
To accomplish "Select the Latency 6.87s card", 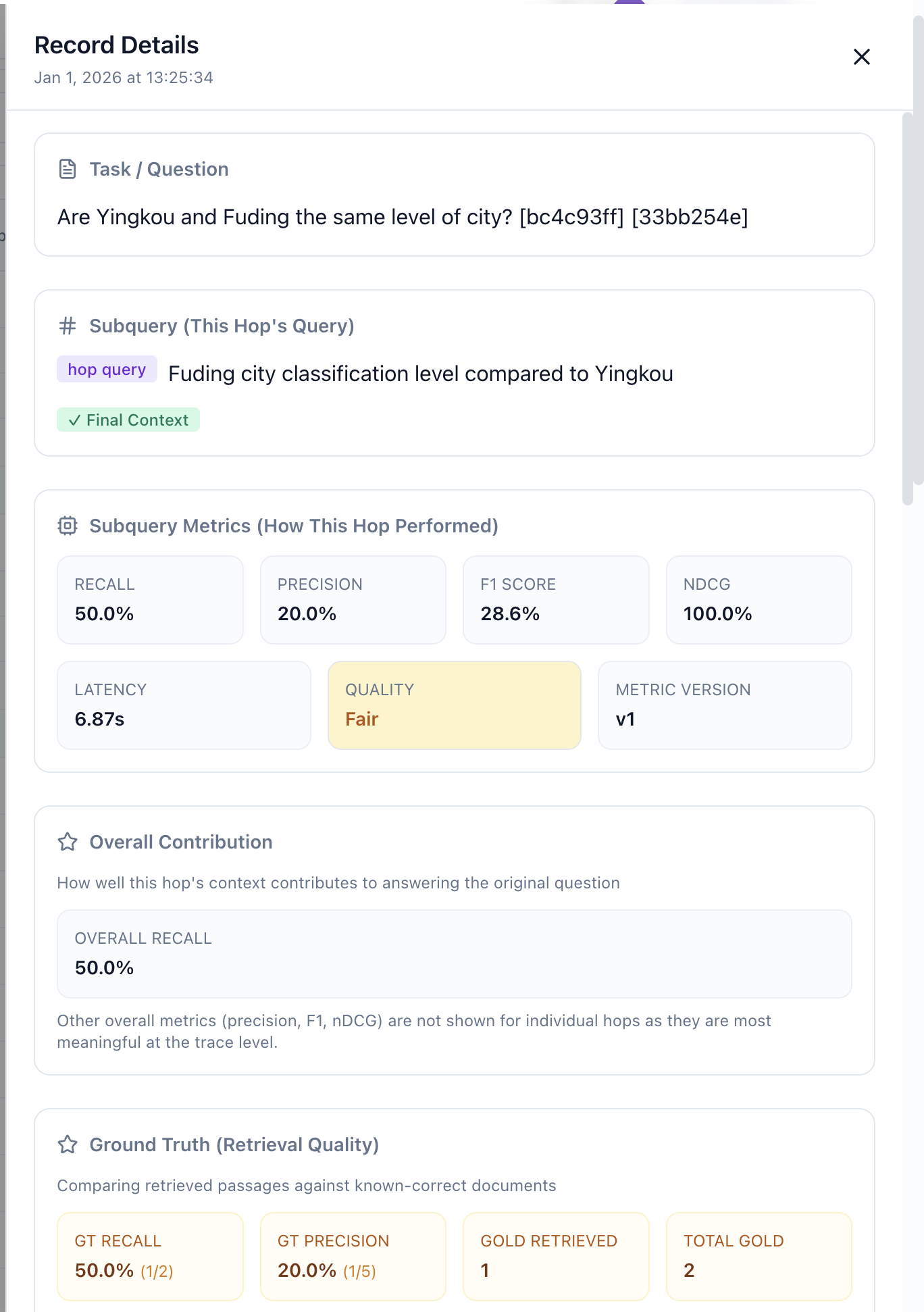I will pyautogui.click(x=184, y=705).
